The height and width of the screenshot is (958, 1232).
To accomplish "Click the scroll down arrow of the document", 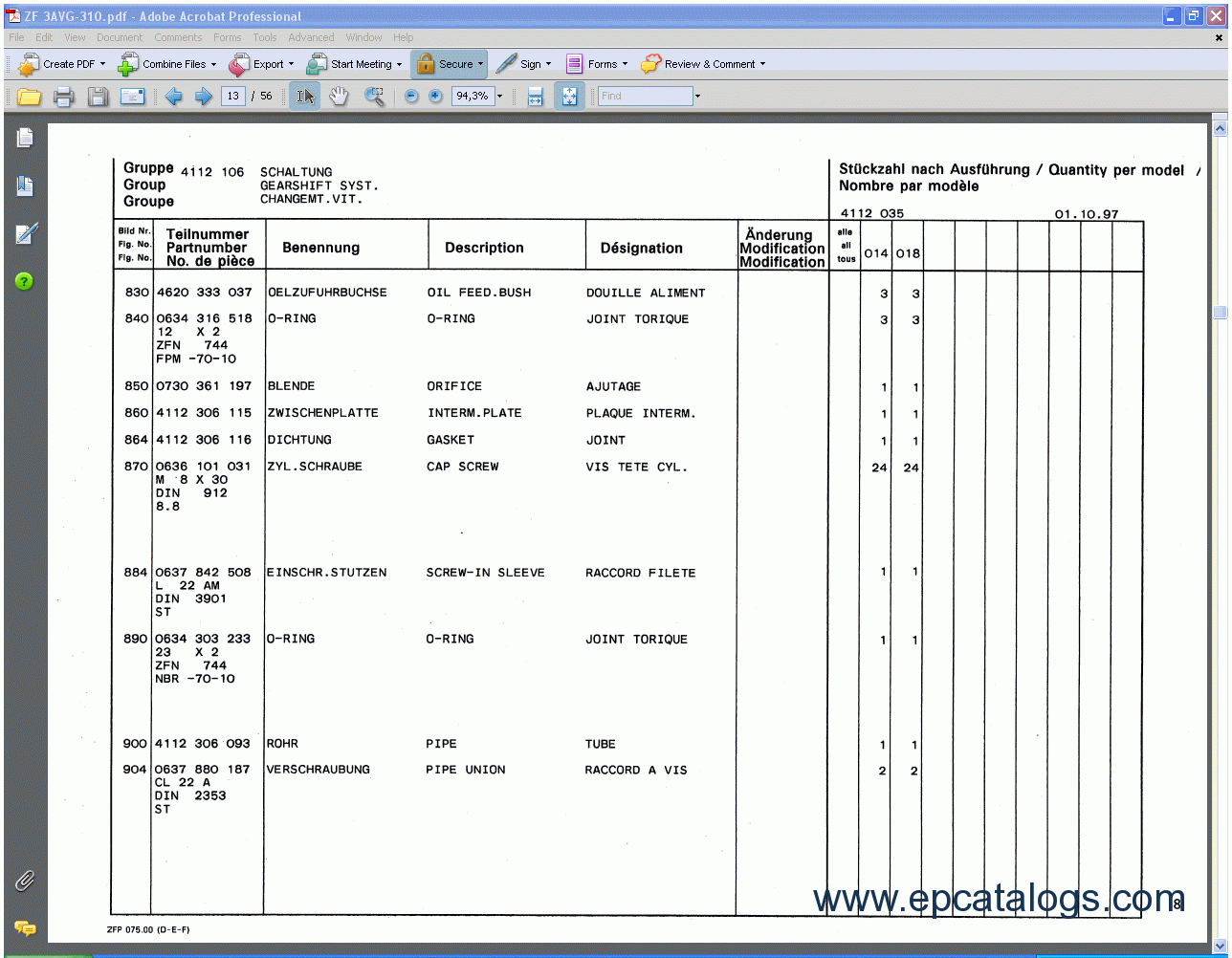I will 1220,947.
